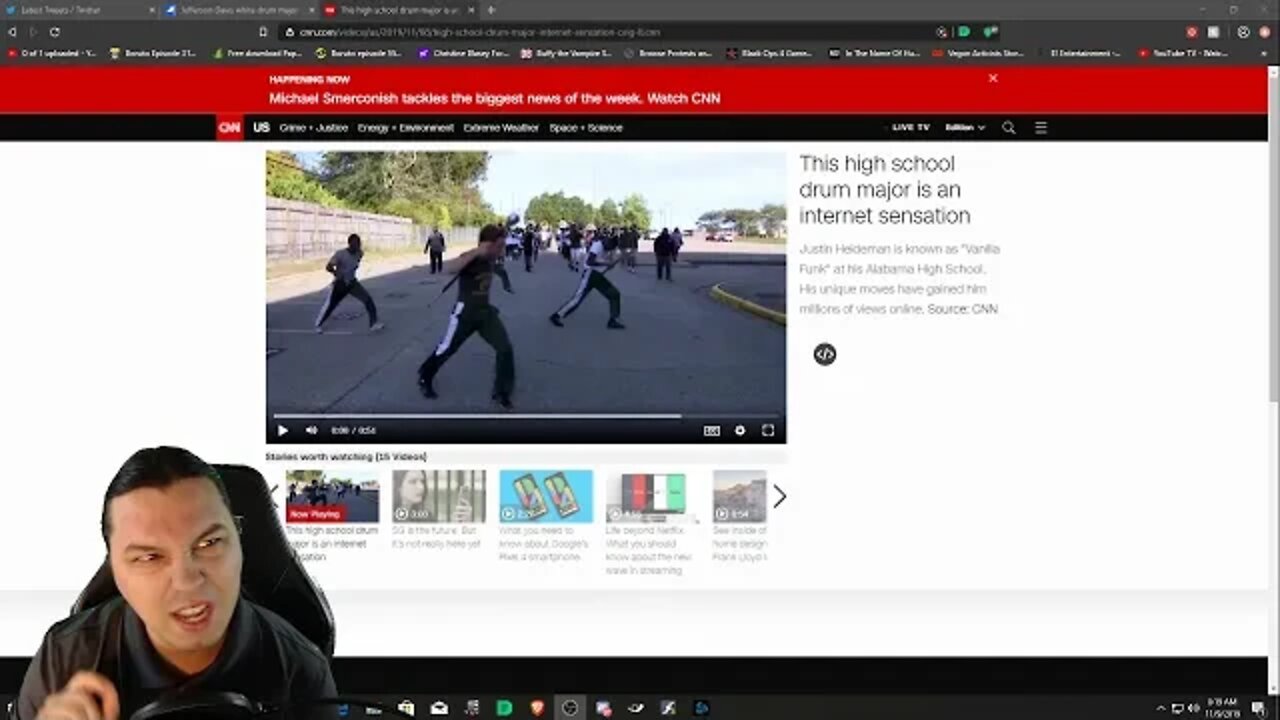1280x720 pixels.
Task: Mute the video volume speaker icon
Action: 311,430
